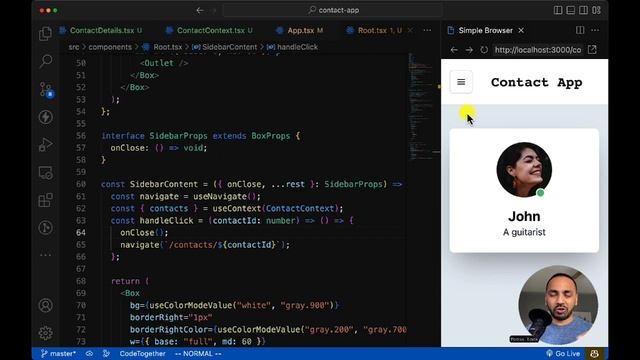Go back in Simple Browser
The image size is (640, 360).
[454, 50]
